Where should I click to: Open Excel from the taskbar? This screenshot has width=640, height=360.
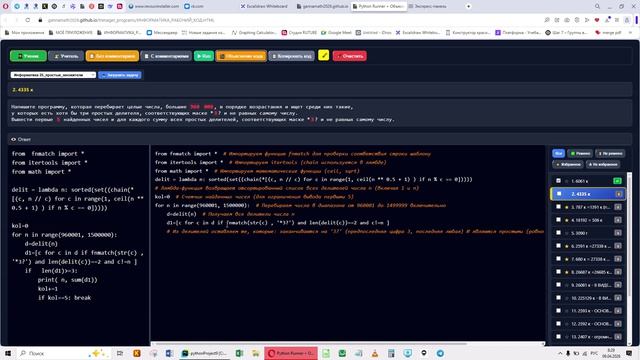tap(239, 353)
